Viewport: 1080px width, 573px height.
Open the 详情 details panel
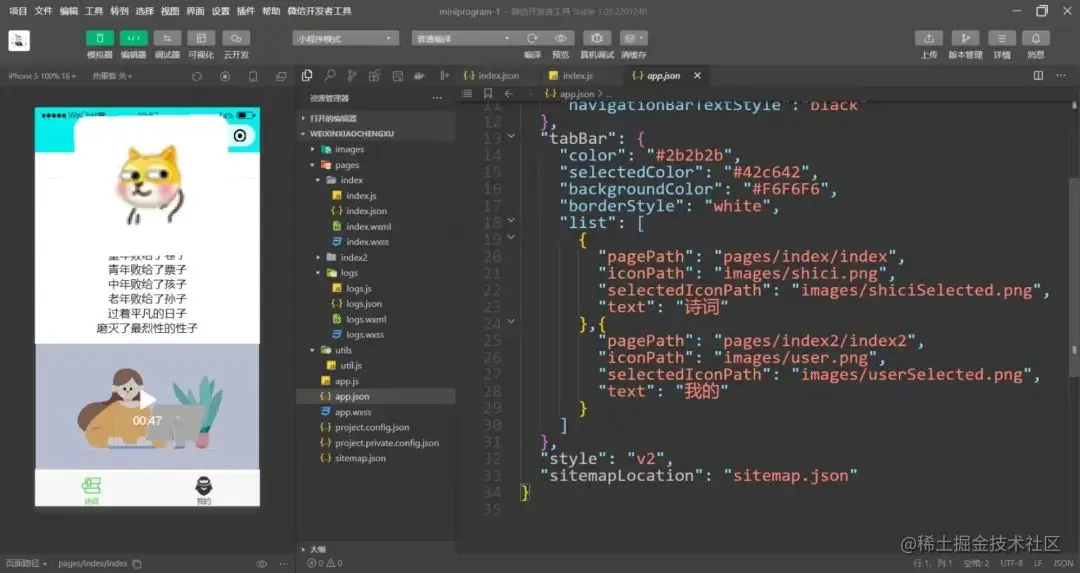pos(1001,39)
